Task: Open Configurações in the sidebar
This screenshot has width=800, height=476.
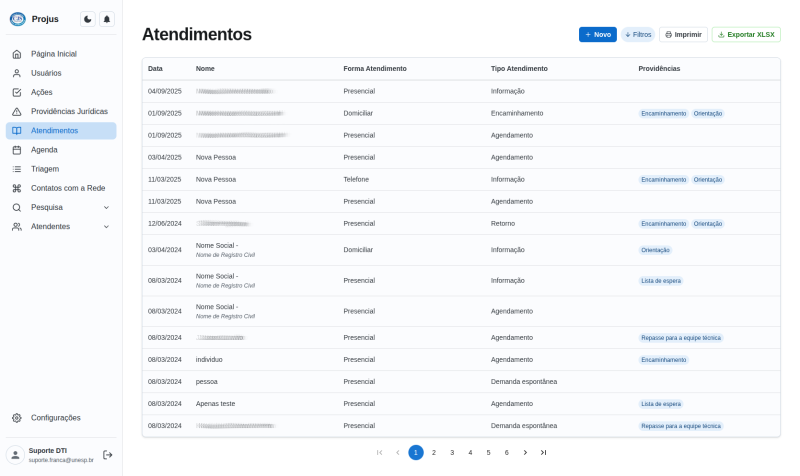Action: pyautogui.click(x=56, y=417)
